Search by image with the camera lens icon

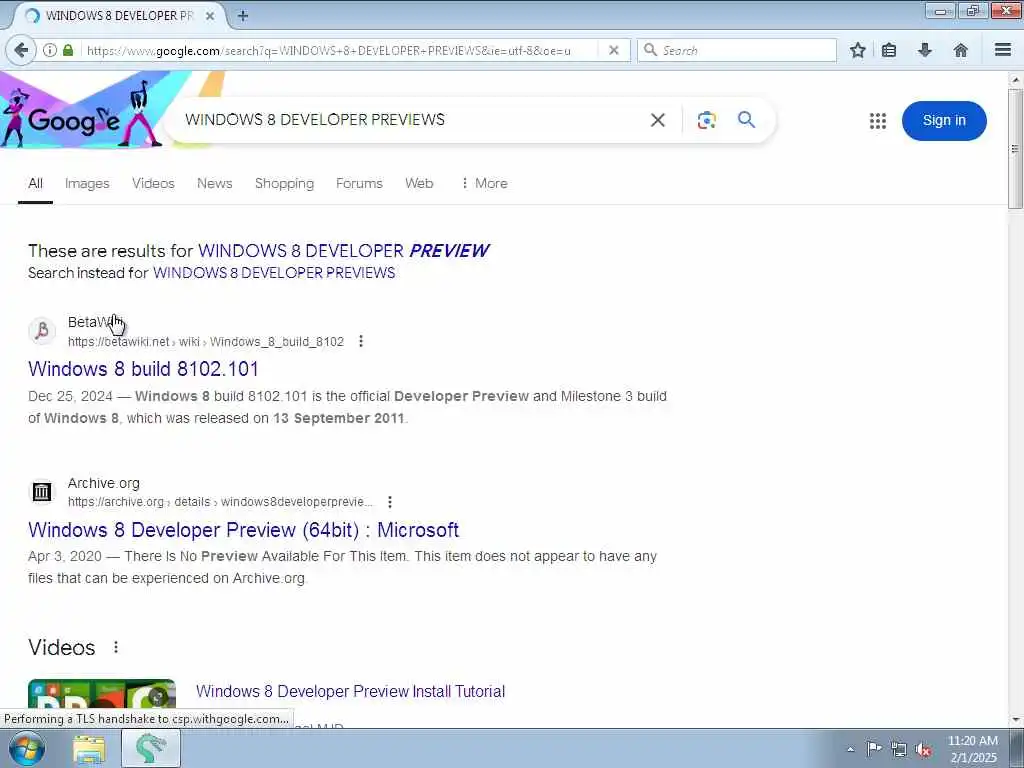[706, 120]
